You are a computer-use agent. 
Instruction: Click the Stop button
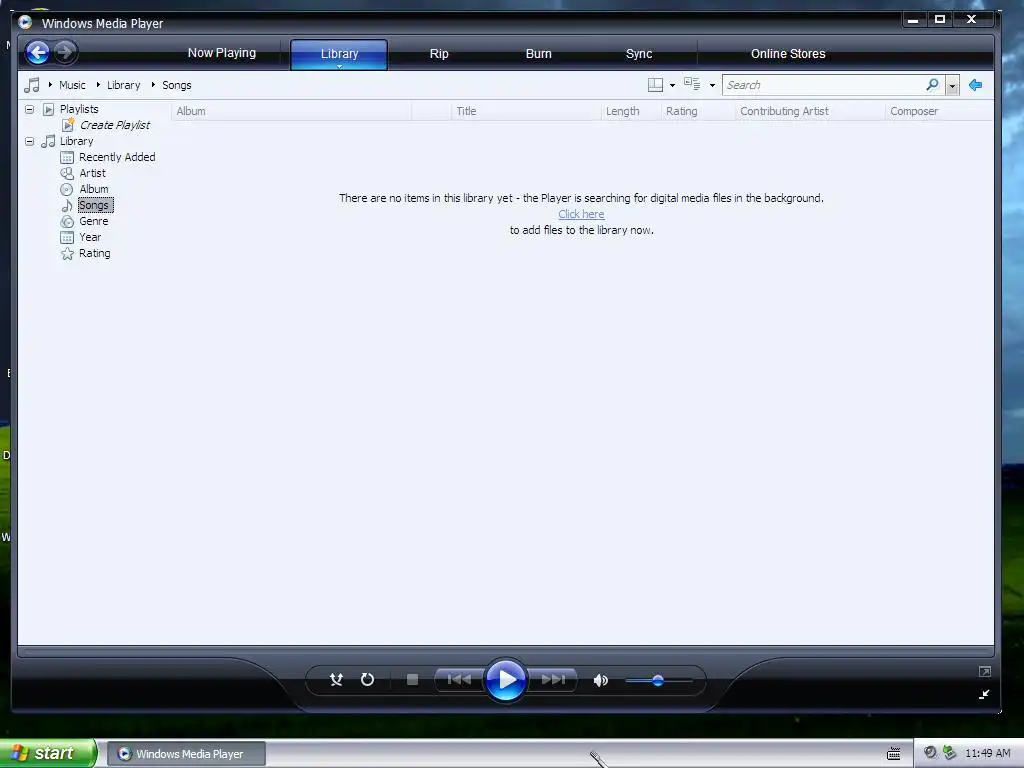(412, 680)
